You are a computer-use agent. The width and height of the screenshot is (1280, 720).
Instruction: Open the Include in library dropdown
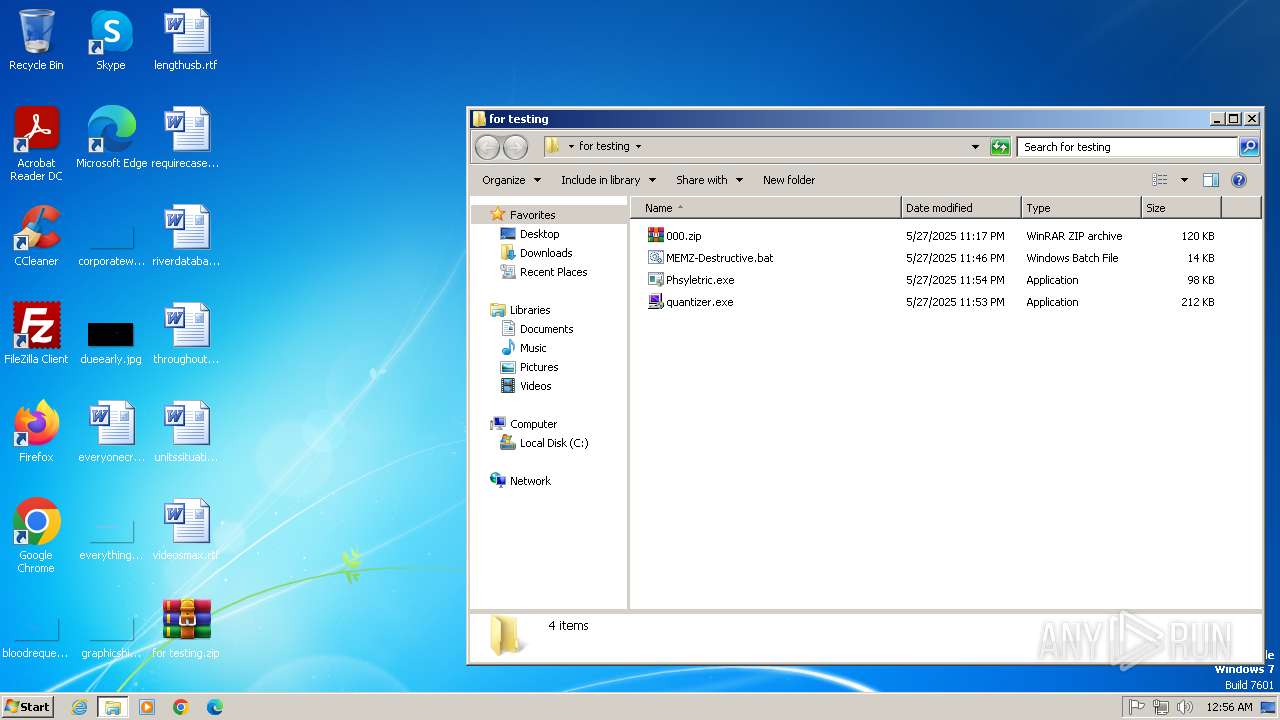[x=608, y=180]
